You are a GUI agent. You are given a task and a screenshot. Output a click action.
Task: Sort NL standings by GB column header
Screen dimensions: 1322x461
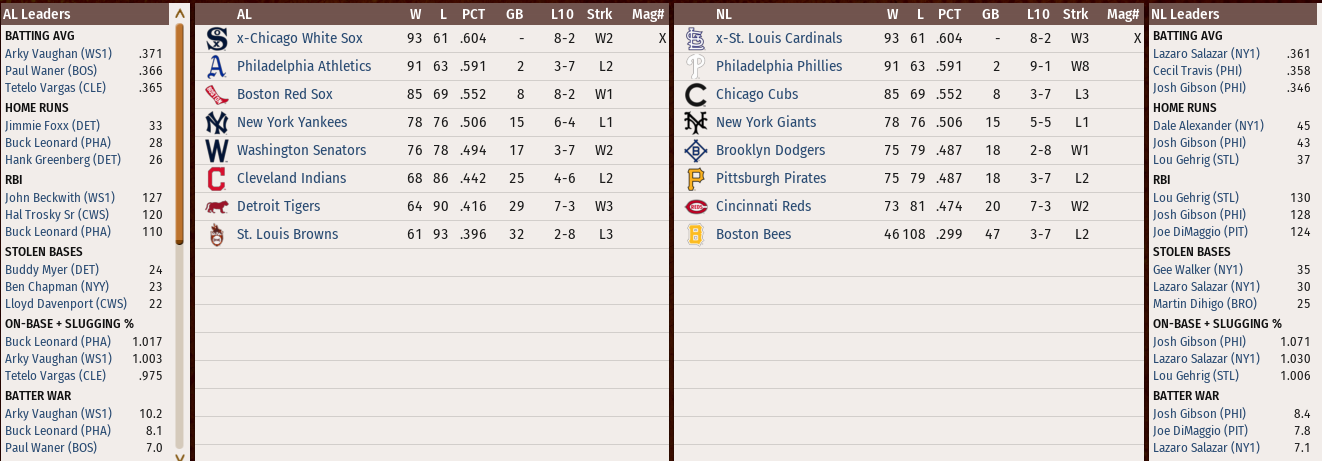(990, 15)
